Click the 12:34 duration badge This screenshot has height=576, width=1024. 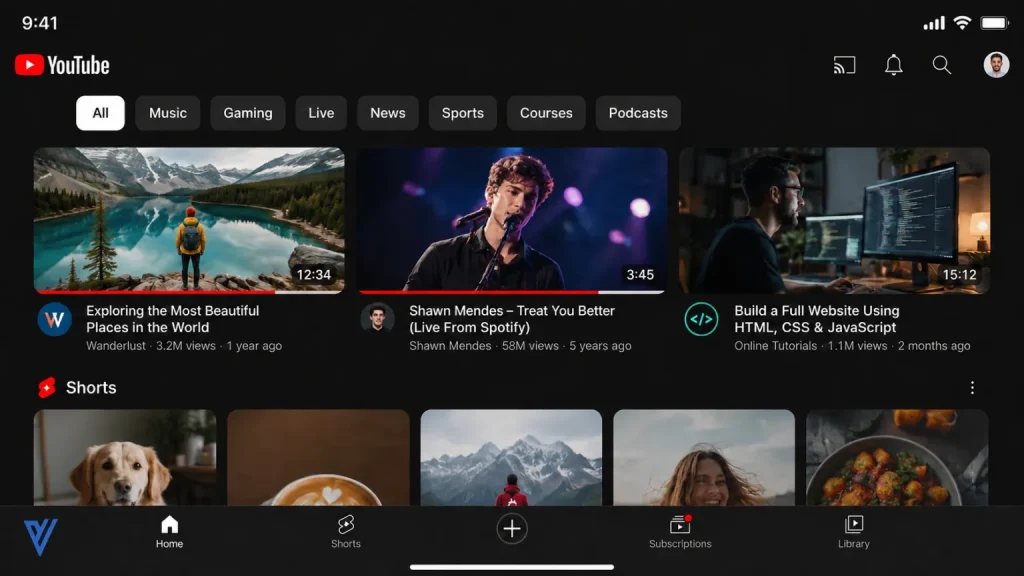(313, 275)
